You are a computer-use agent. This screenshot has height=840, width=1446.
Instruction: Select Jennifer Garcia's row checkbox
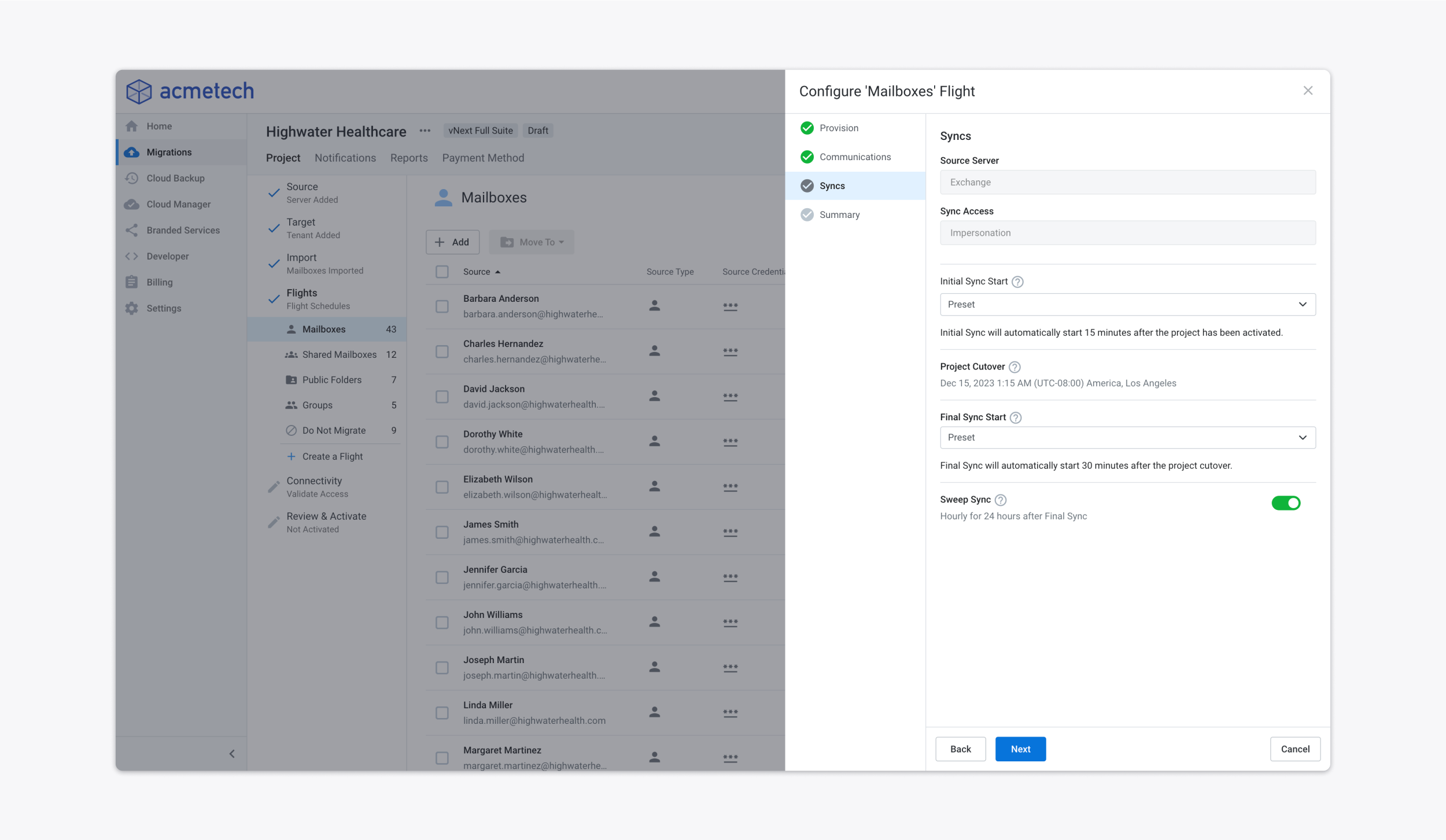tap(442, 577)
